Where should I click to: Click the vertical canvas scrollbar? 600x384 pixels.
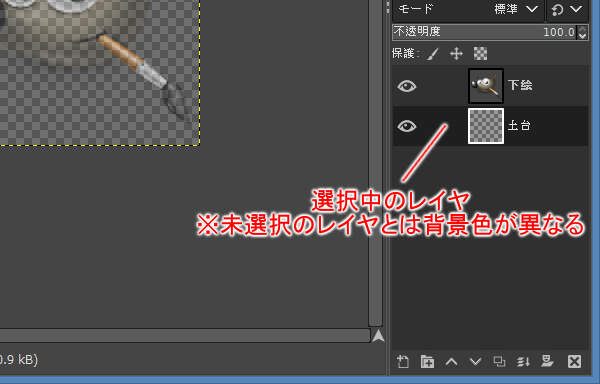point(375,163)
